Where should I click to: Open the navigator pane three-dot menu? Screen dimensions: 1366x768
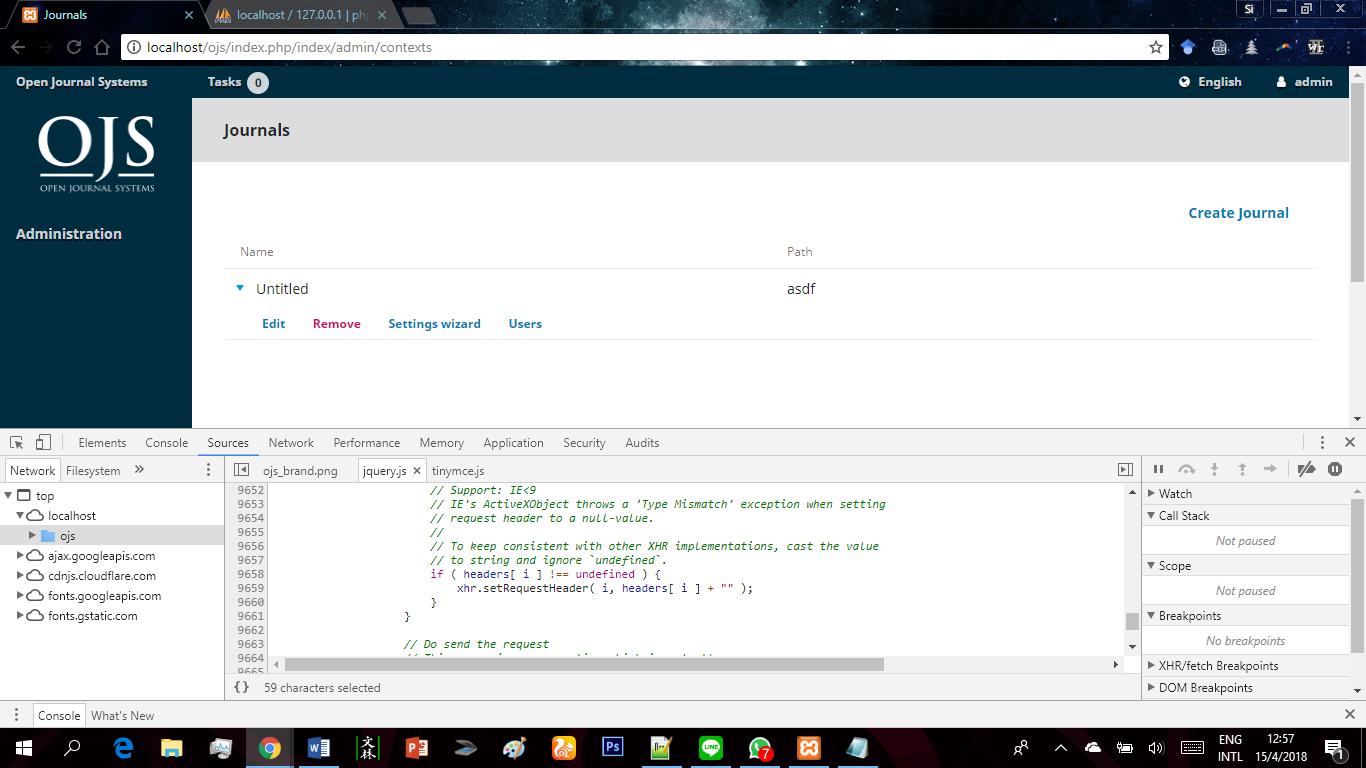click(x=208, y=469)
